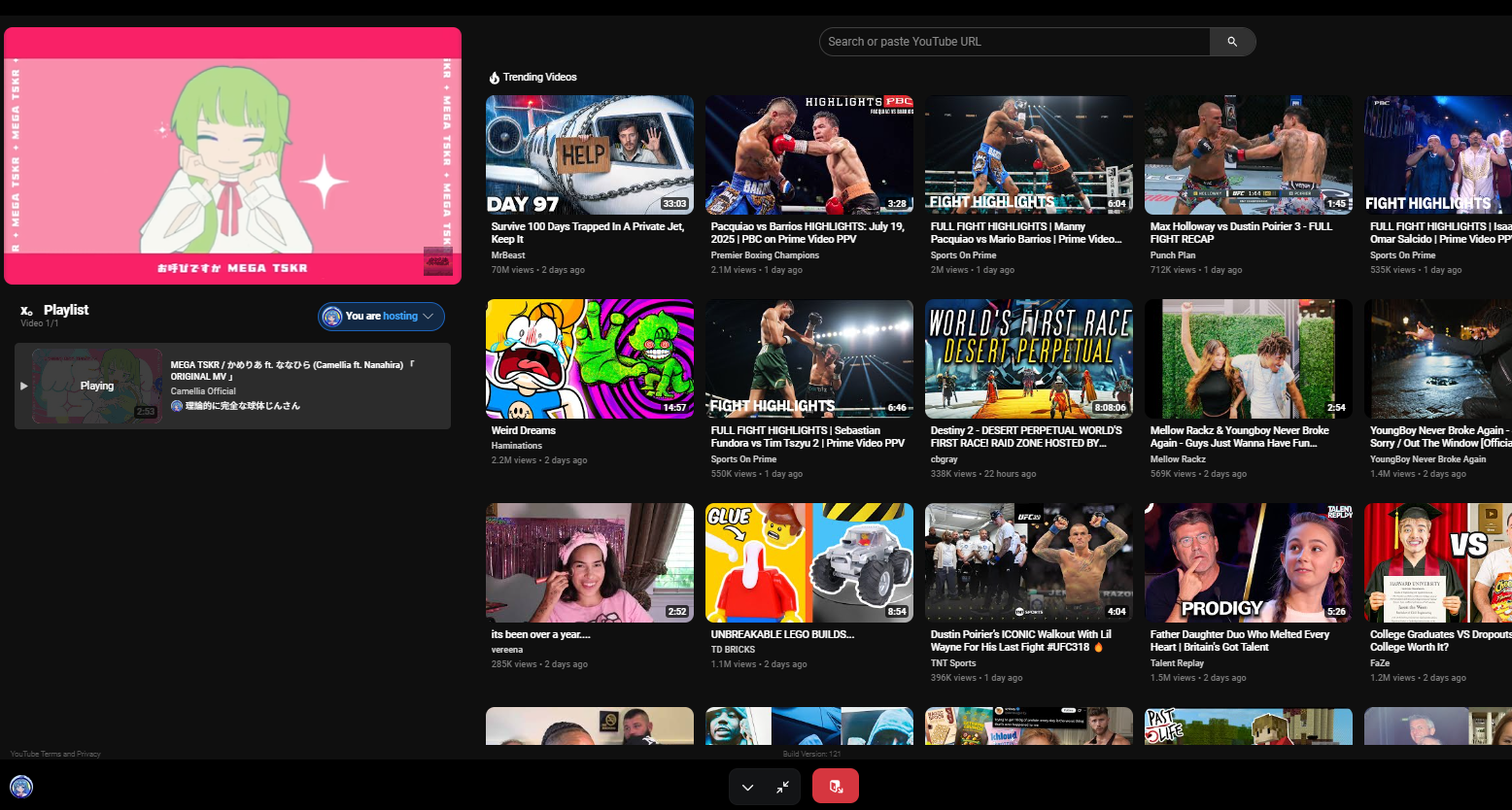
Task: Click the 'Trending Videos' heading text
Action: [x=539, y=78]
